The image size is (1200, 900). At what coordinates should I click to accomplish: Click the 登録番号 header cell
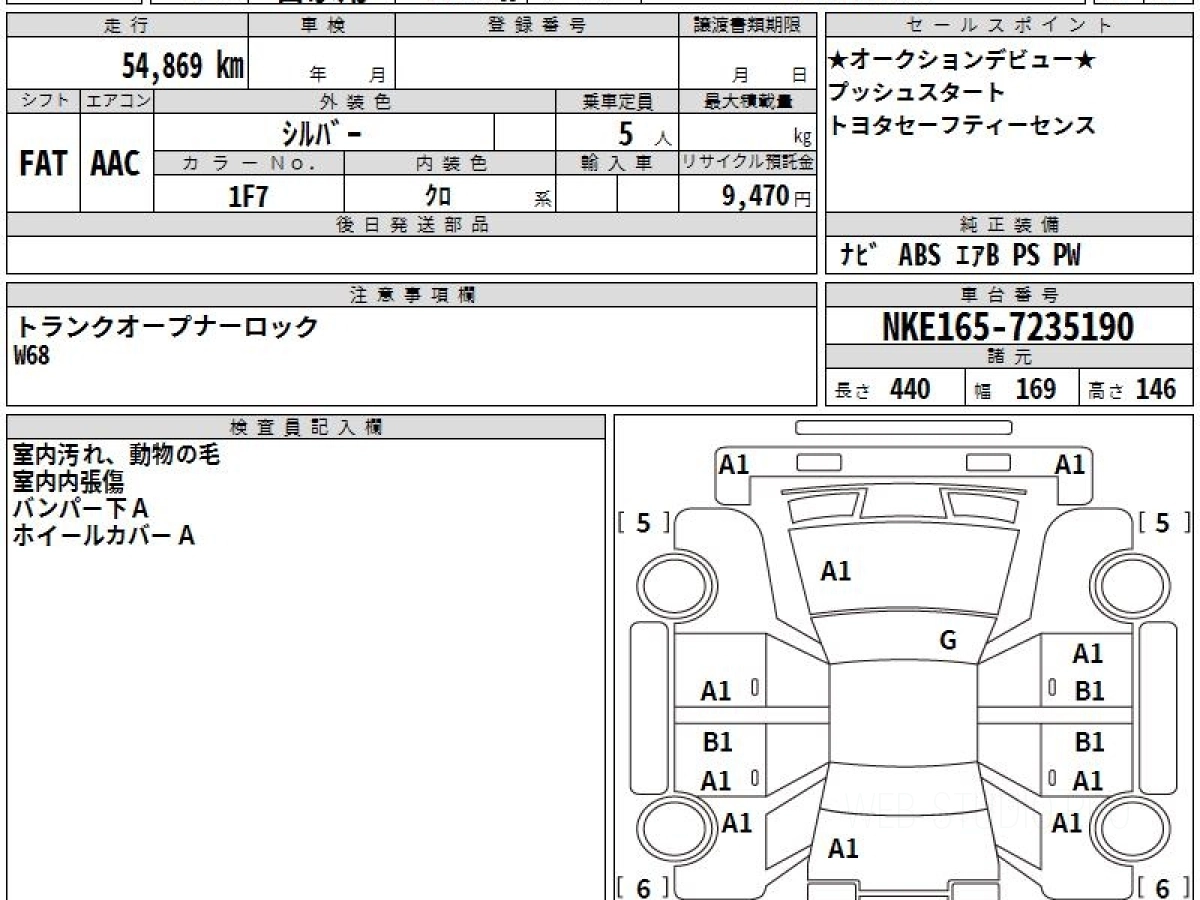tap(537, 26)
